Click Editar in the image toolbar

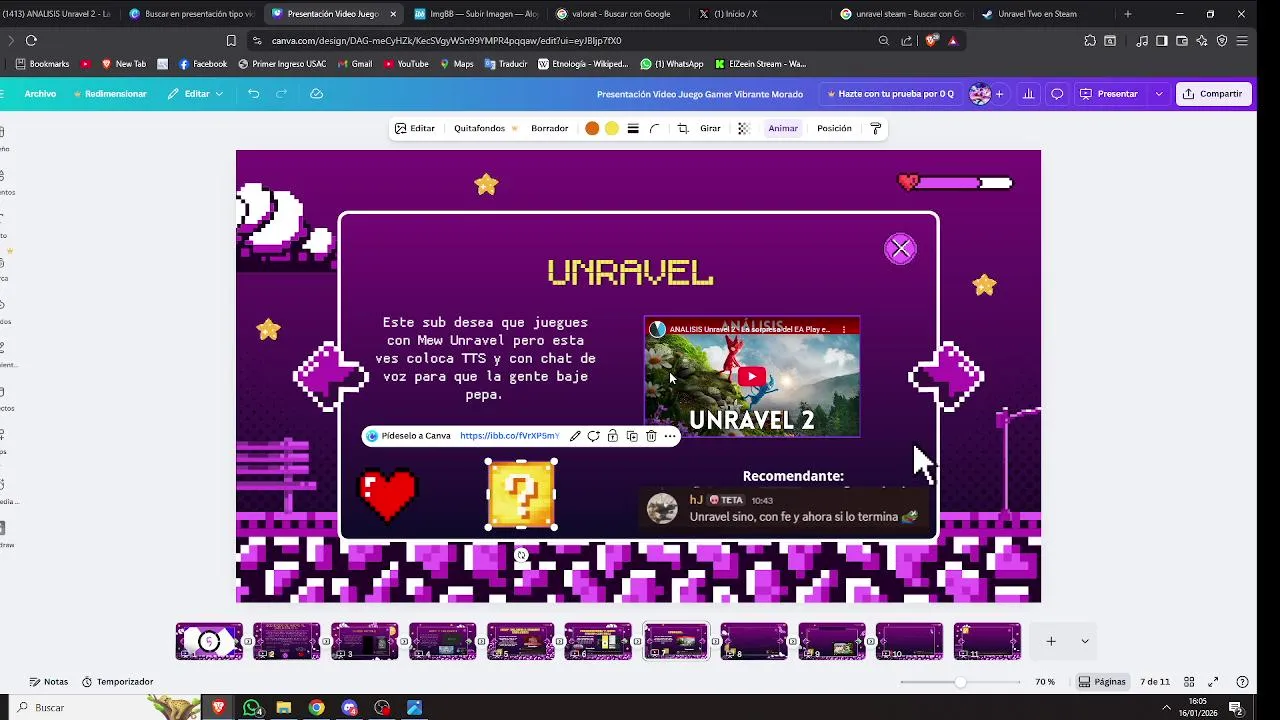(415, 128)
